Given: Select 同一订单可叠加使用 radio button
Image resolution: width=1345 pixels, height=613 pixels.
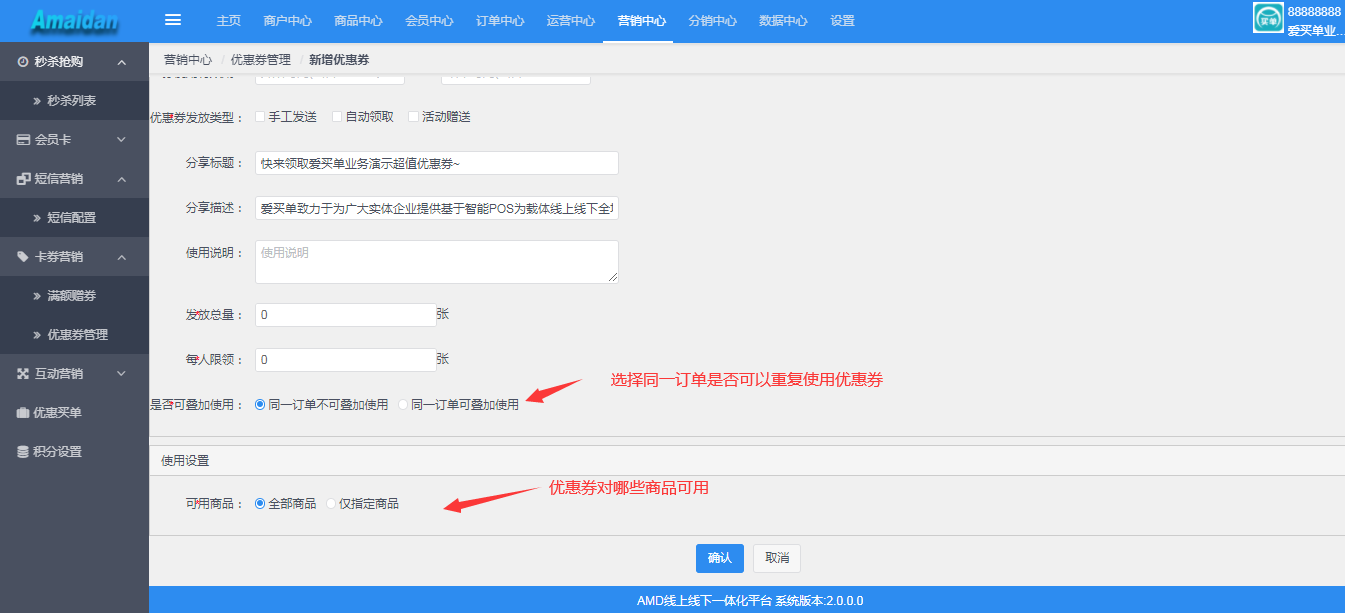Looking at the screenshot, I should pyautogui.click(x=403, y=405).
